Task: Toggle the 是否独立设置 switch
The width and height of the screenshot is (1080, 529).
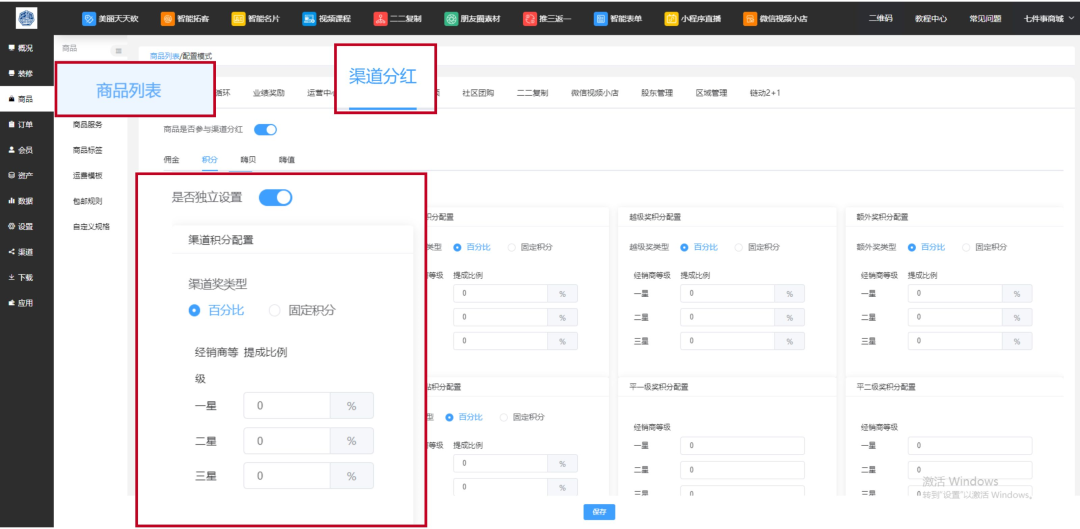Action: point(276,198)
